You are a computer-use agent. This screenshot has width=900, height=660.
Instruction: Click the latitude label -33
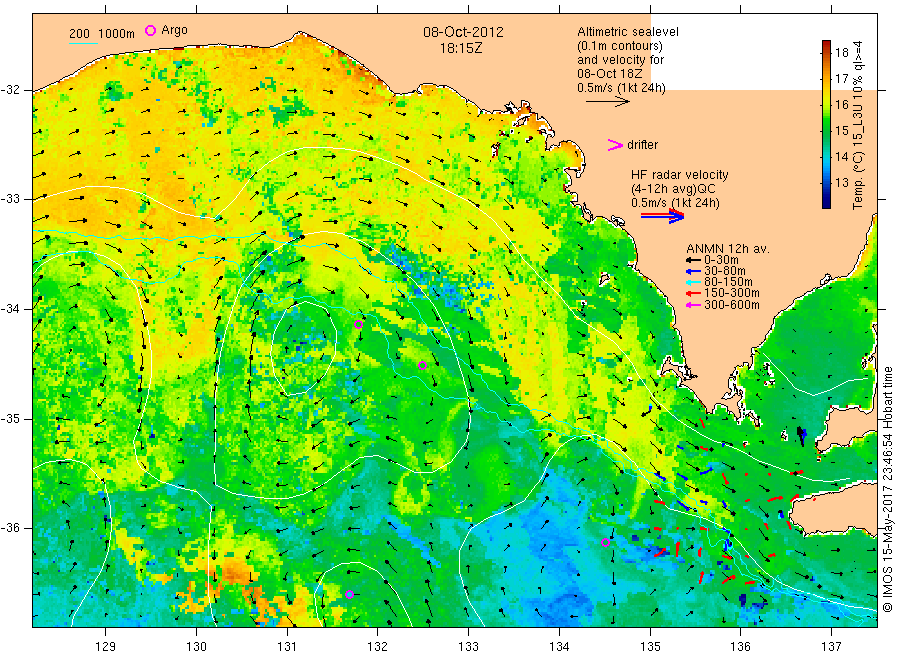click(x=11, y=199)
